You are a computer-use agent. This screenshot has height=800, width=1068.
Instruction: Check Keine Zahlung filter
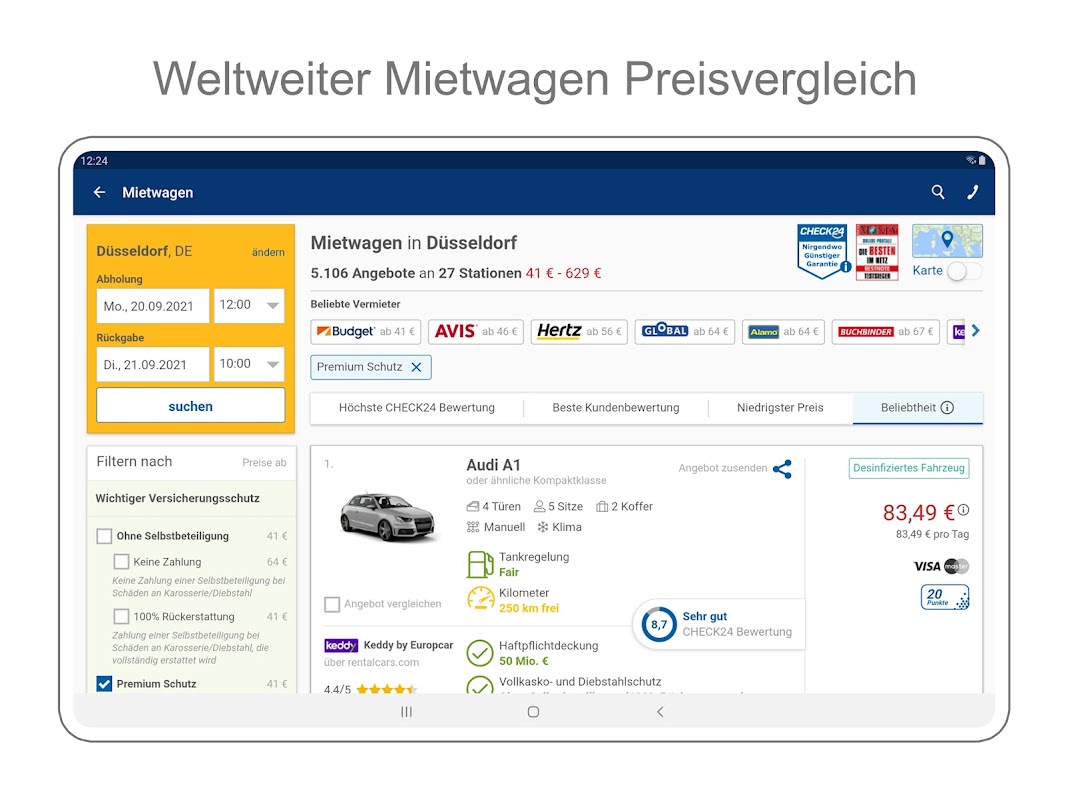click(x=121, y=562)
